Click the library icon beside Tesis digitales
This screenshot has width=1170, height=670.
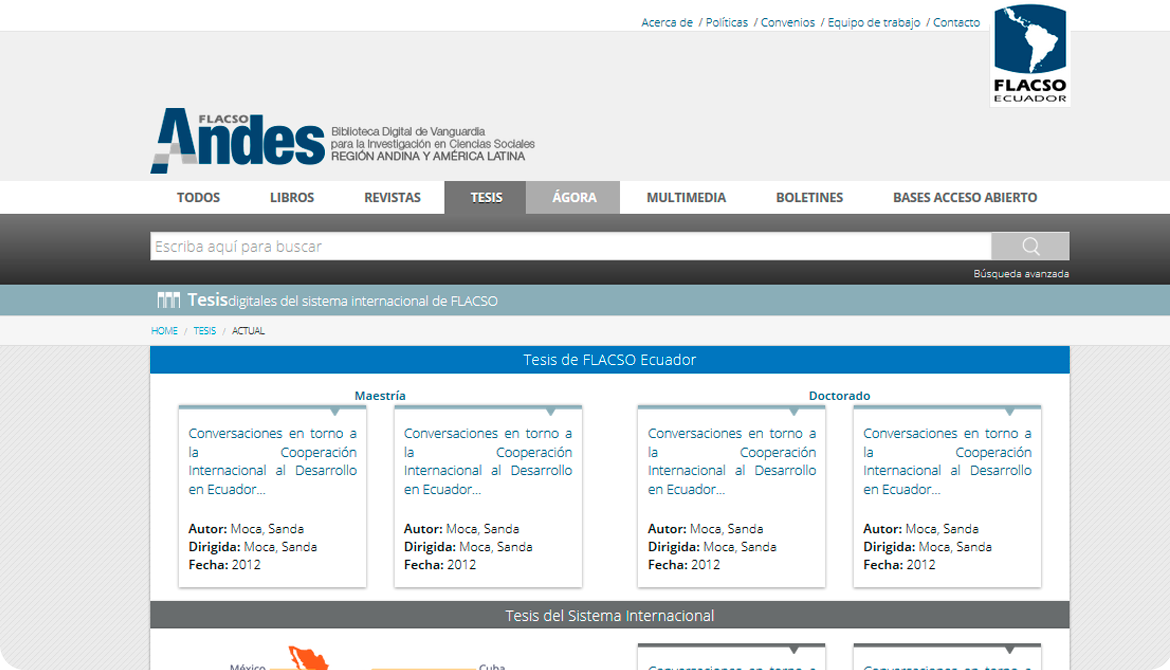(x=169, y=300)
